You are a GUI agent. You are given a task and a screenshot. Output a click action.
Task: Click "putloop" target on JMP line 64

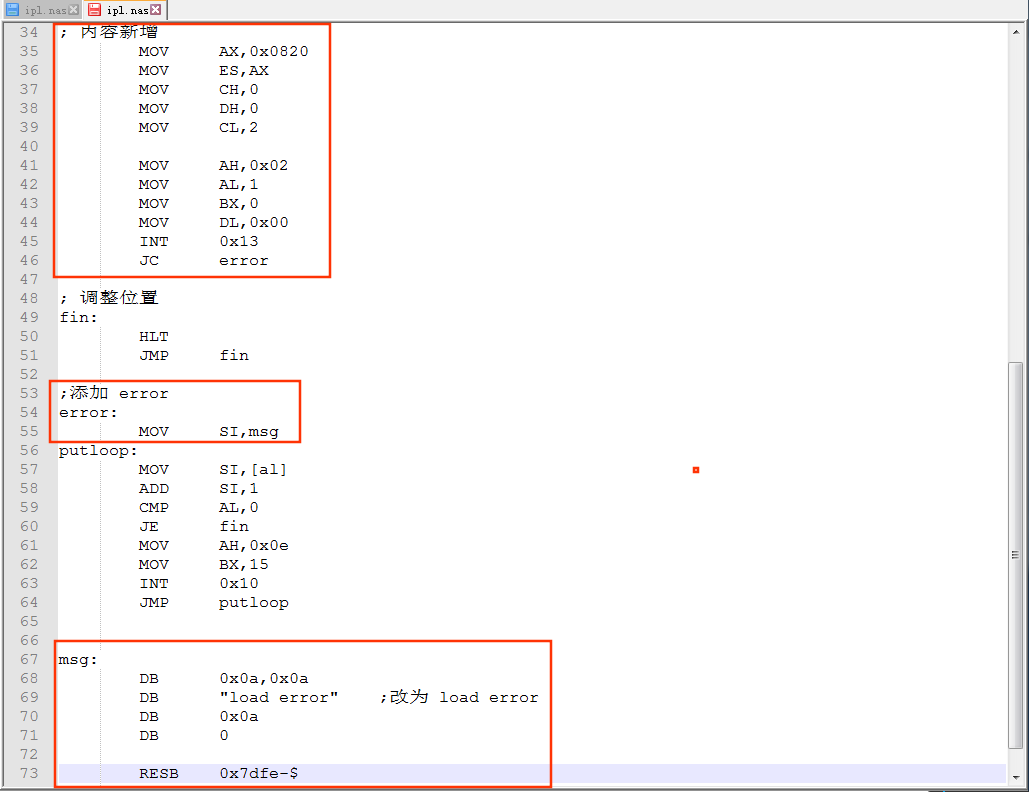(253, 603)
